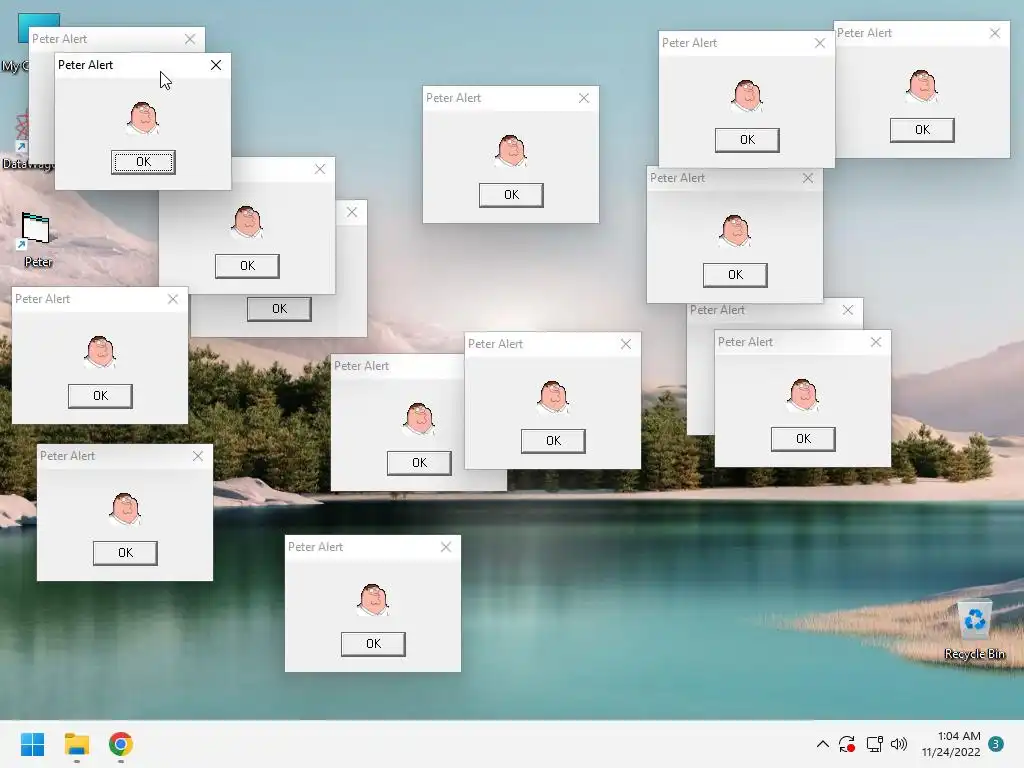Click OK in the mostly hidden dialog showing no face

[280, 309]
